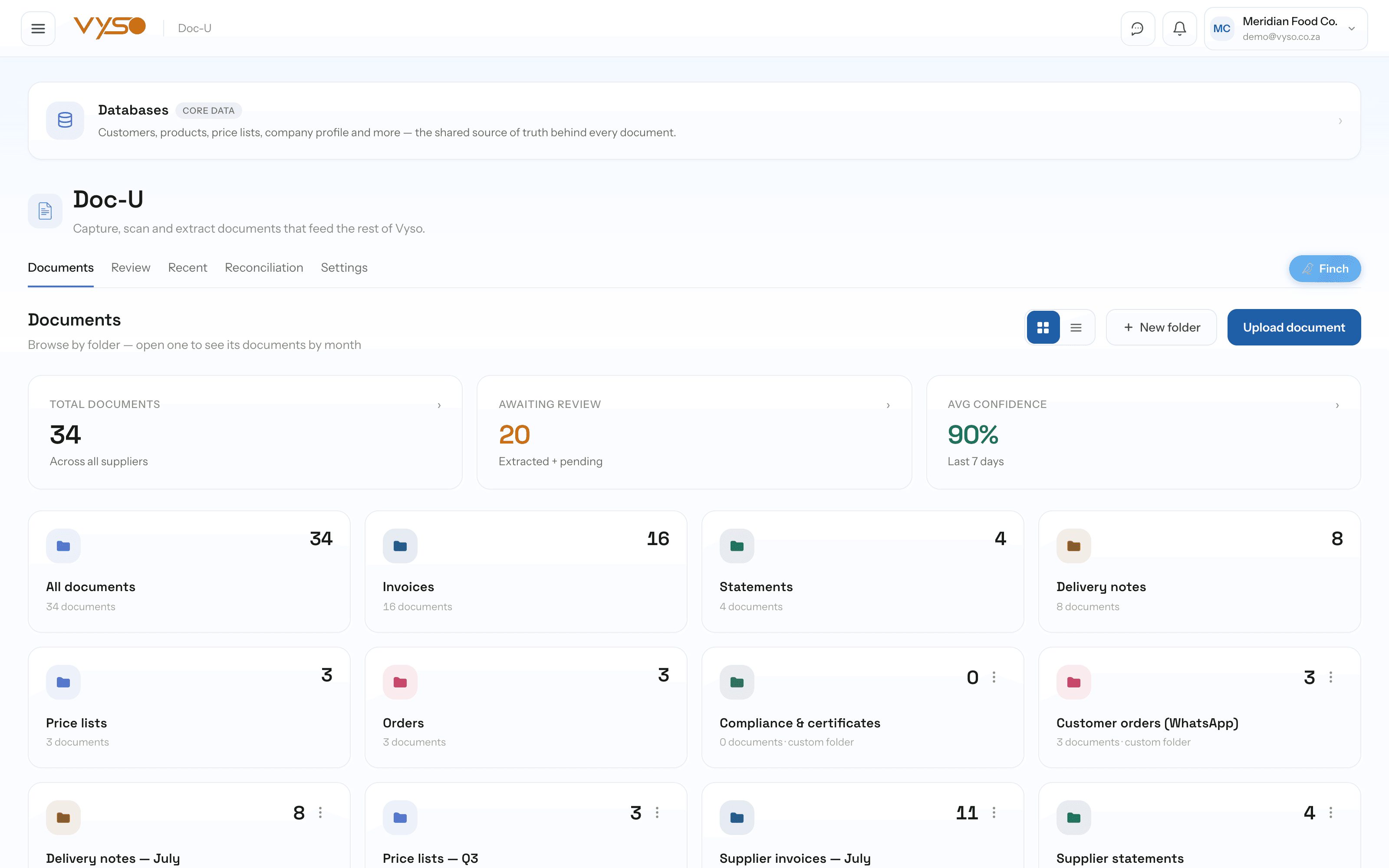This screenshot has height=868, width=1389.
Task: Open Delivery notes — July folder icon
Action: point(63,818)
